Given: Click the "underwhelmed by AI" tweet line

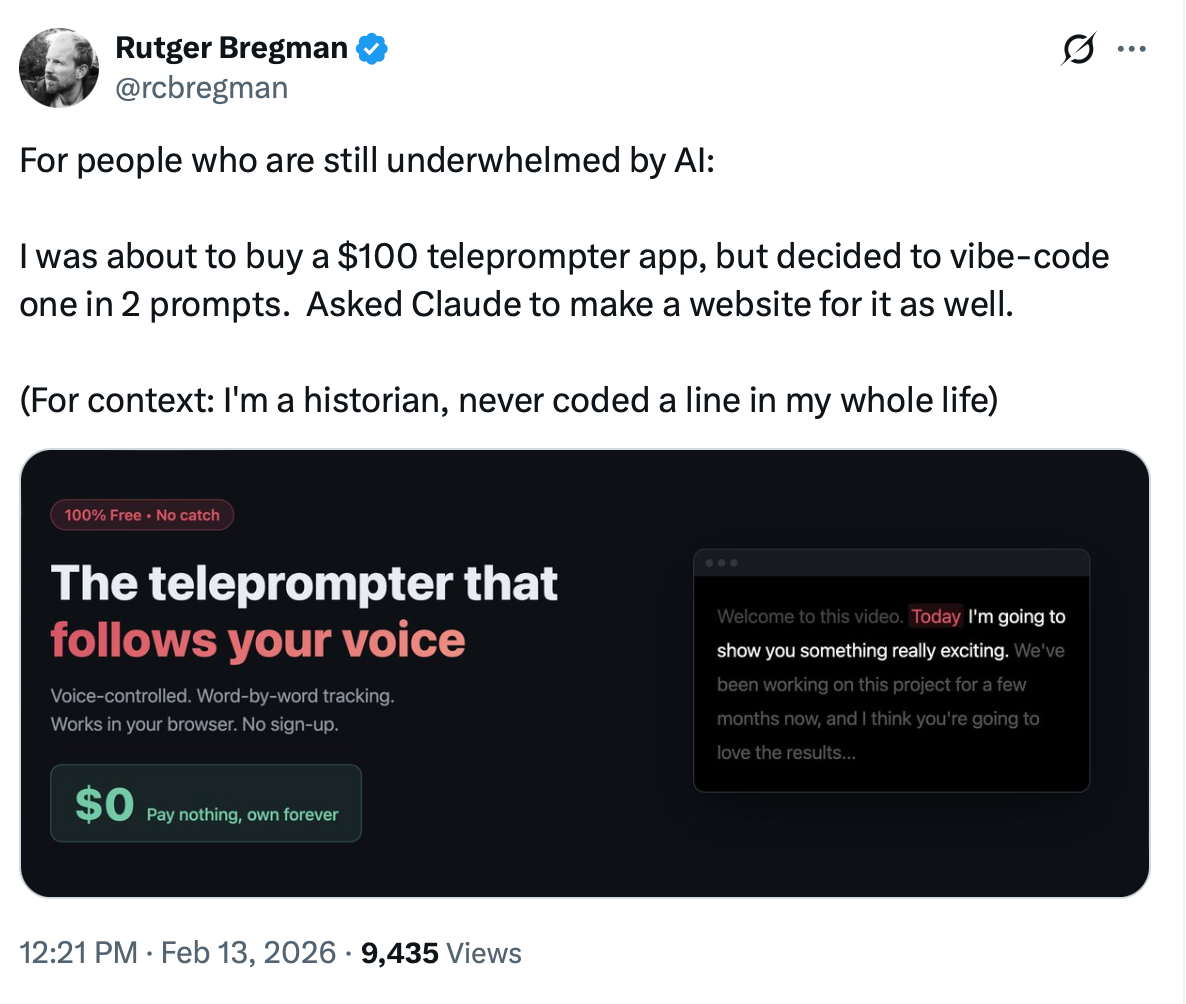Looking at the screenshot, I should click(367, 162).
